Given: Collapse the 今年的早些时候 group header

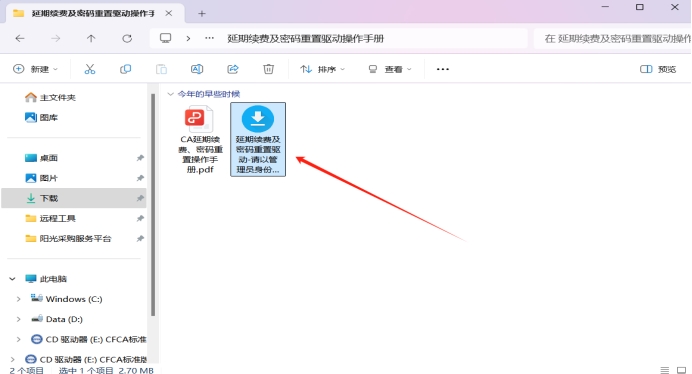Looking at the screenshot, I should coord(170,94).
